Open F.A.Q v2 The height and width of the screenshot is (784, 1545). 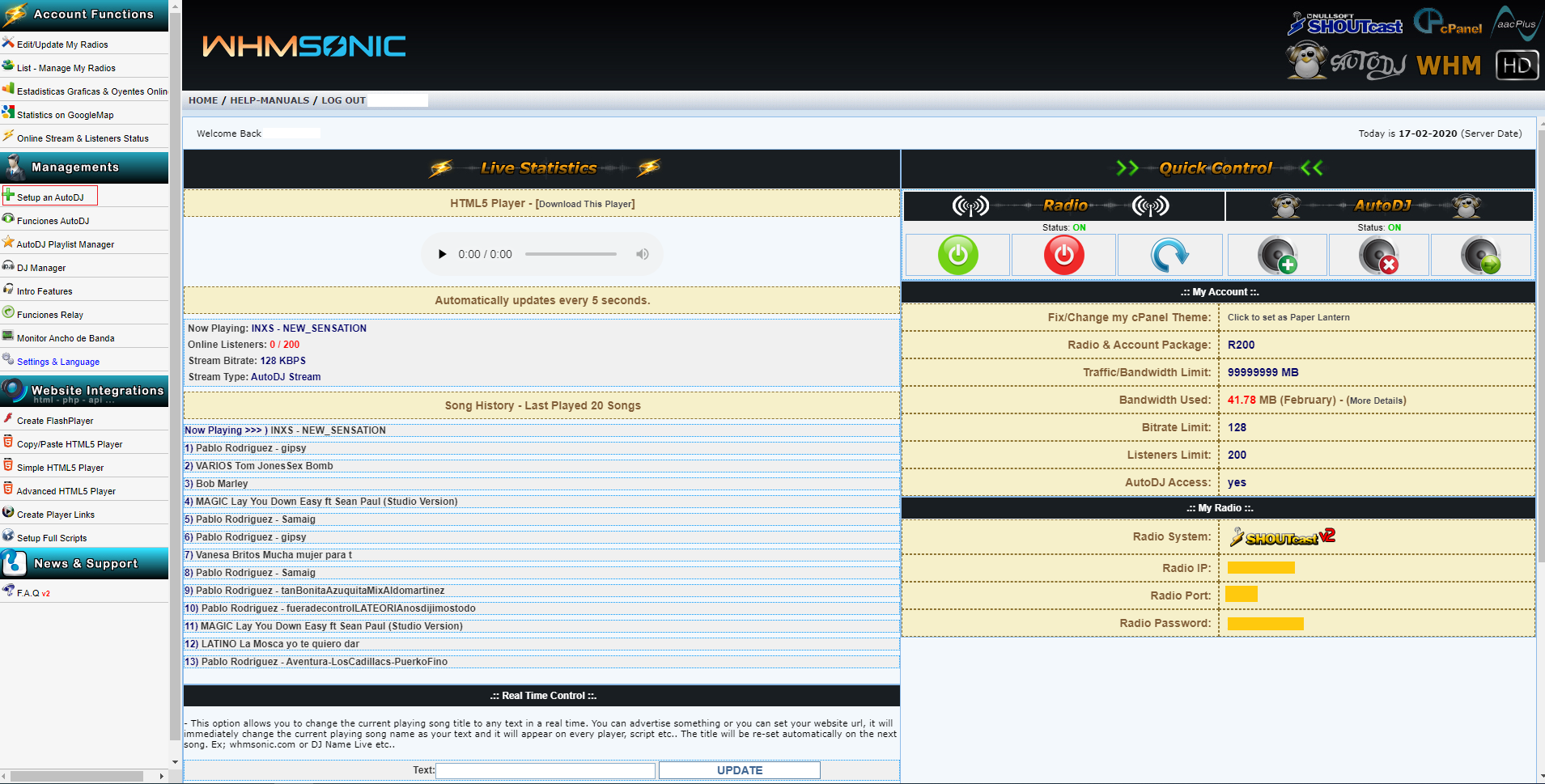[x=32, y=593]
